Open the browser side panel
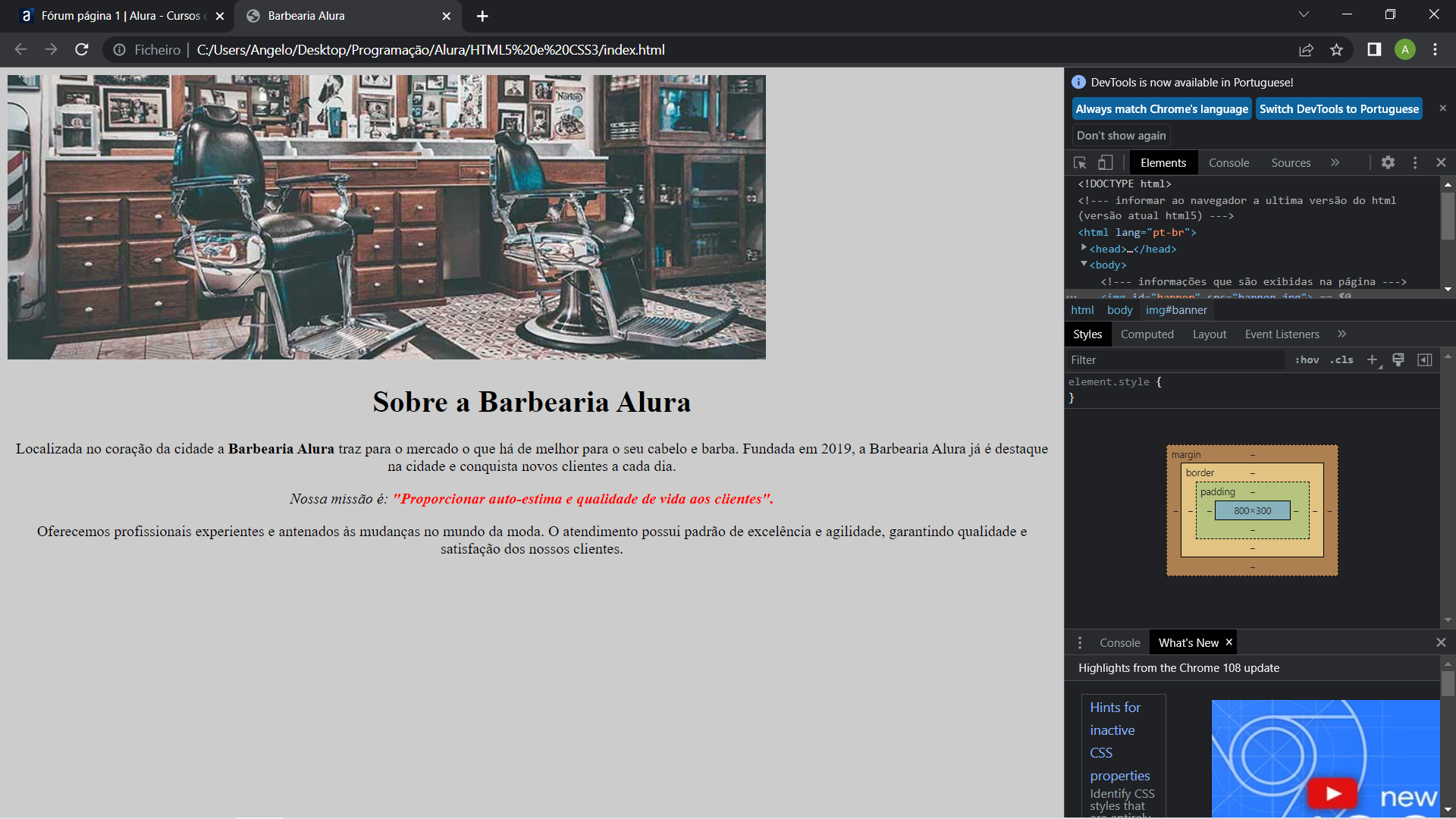The width and height of the screenshot is (1456, 819). [x=1374, y=49]
